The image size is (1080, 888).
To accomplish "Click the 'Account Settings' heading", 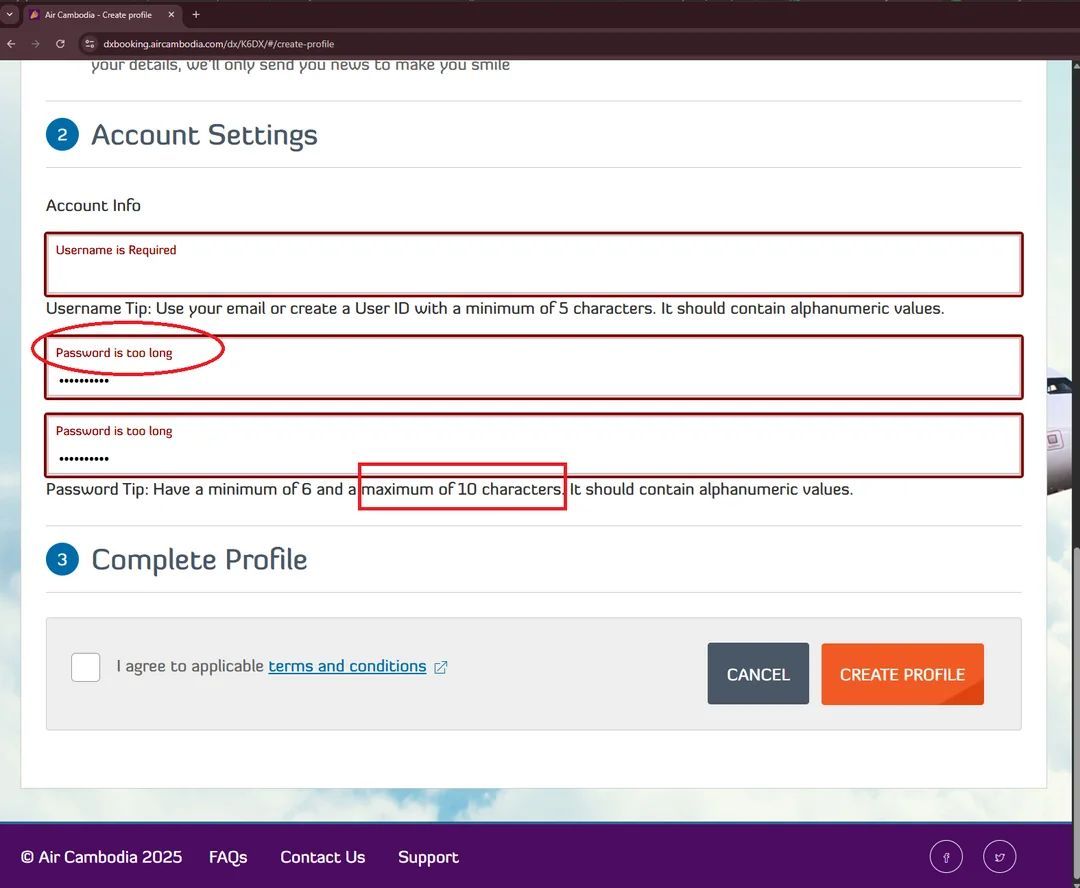I will (x=205, y=135).
